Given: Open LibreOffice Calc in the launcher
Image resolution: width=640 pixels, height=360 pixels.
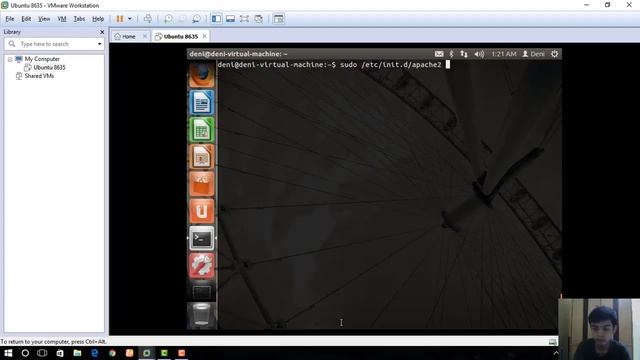Looking at the screenshot, I should pos(202,129).
